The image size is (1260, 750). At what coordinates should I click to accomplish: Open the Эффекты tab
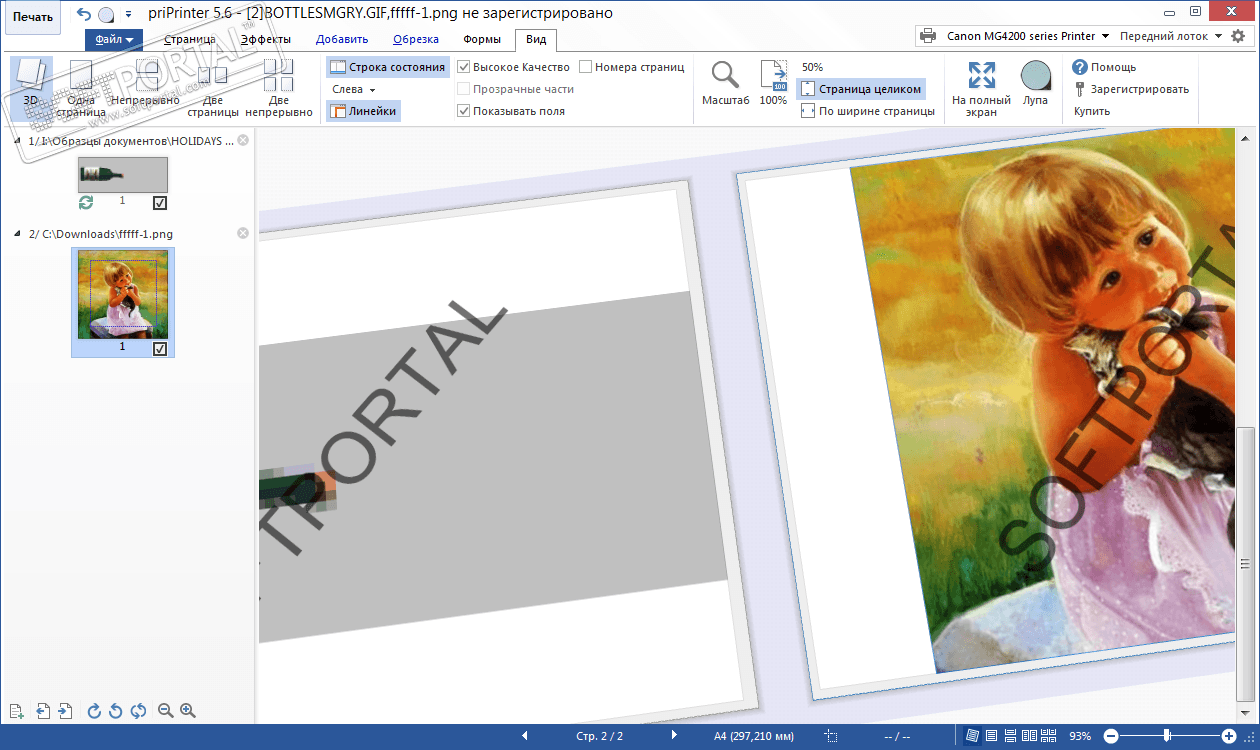pyautogui.click(x=266, y=40)
